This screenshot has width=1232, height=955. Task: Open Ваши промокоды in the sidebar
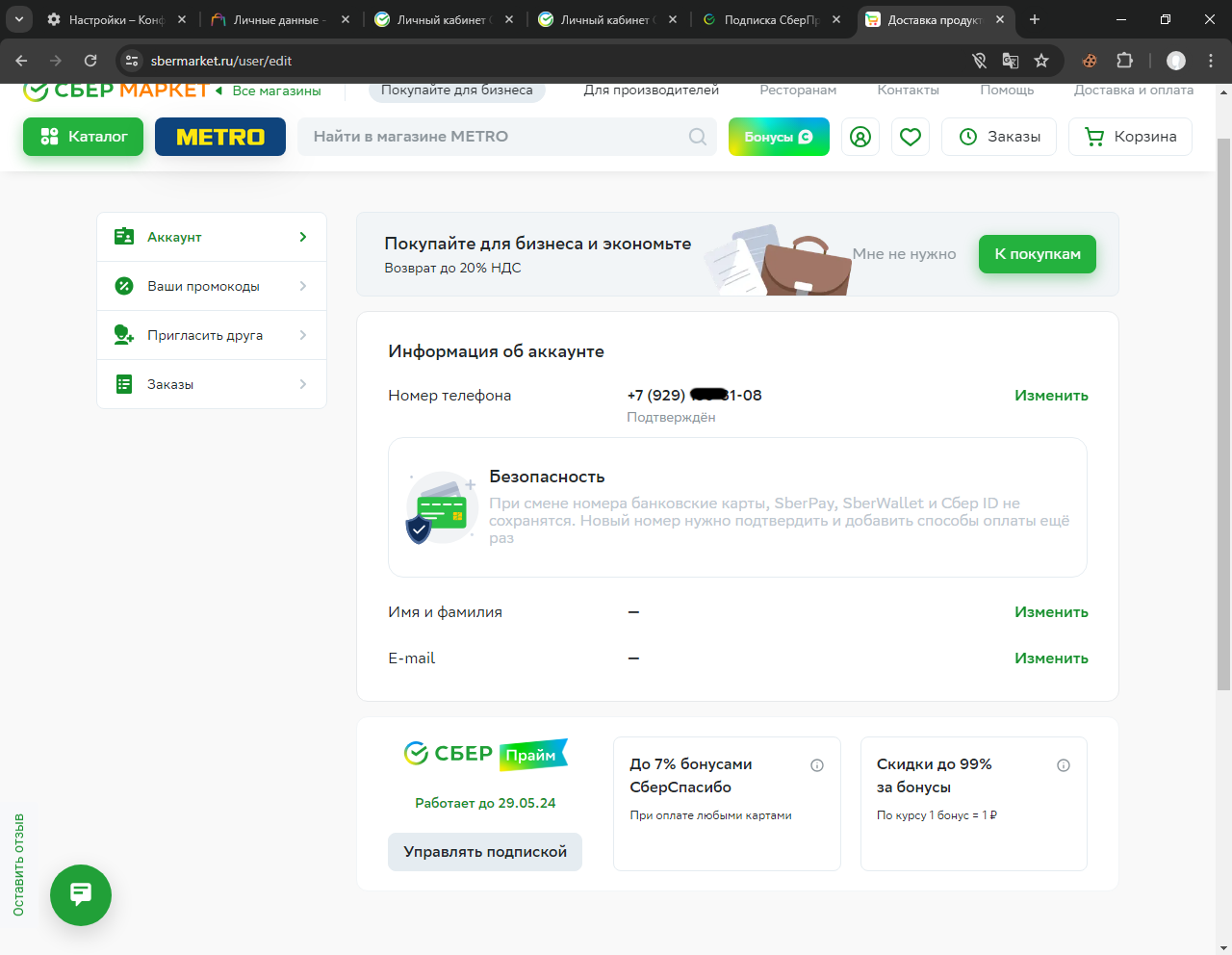(x=212, y=286)
